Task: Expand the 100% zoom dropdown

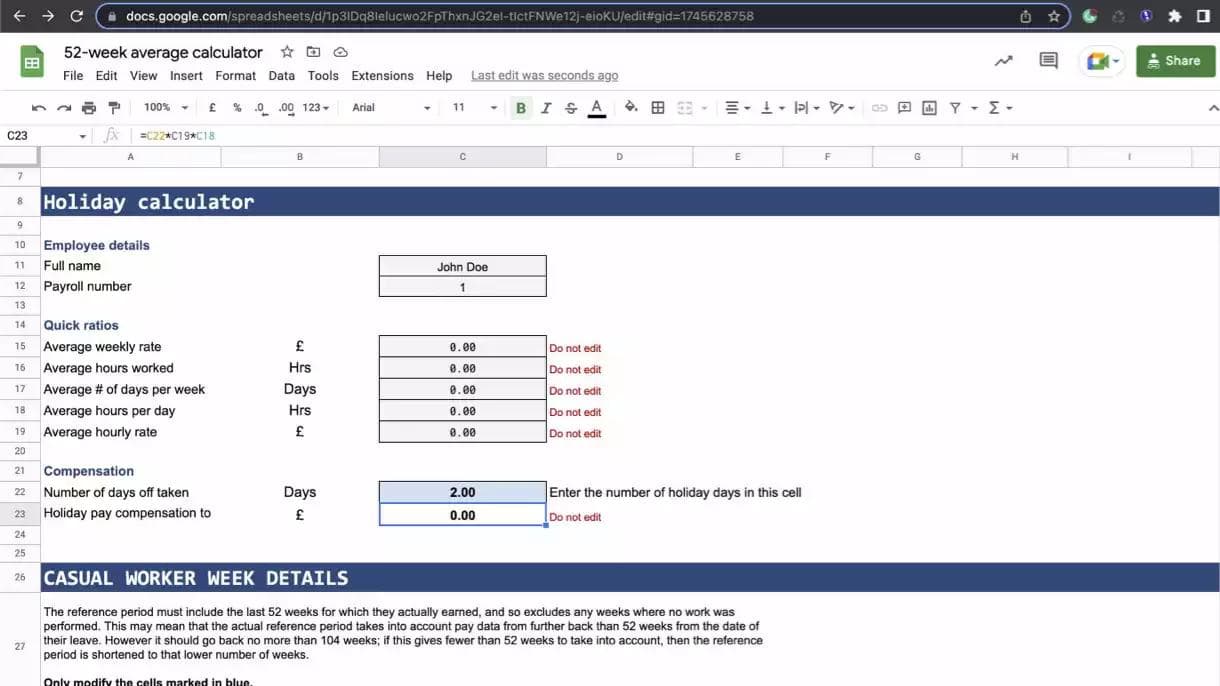Action: point(165,108)
